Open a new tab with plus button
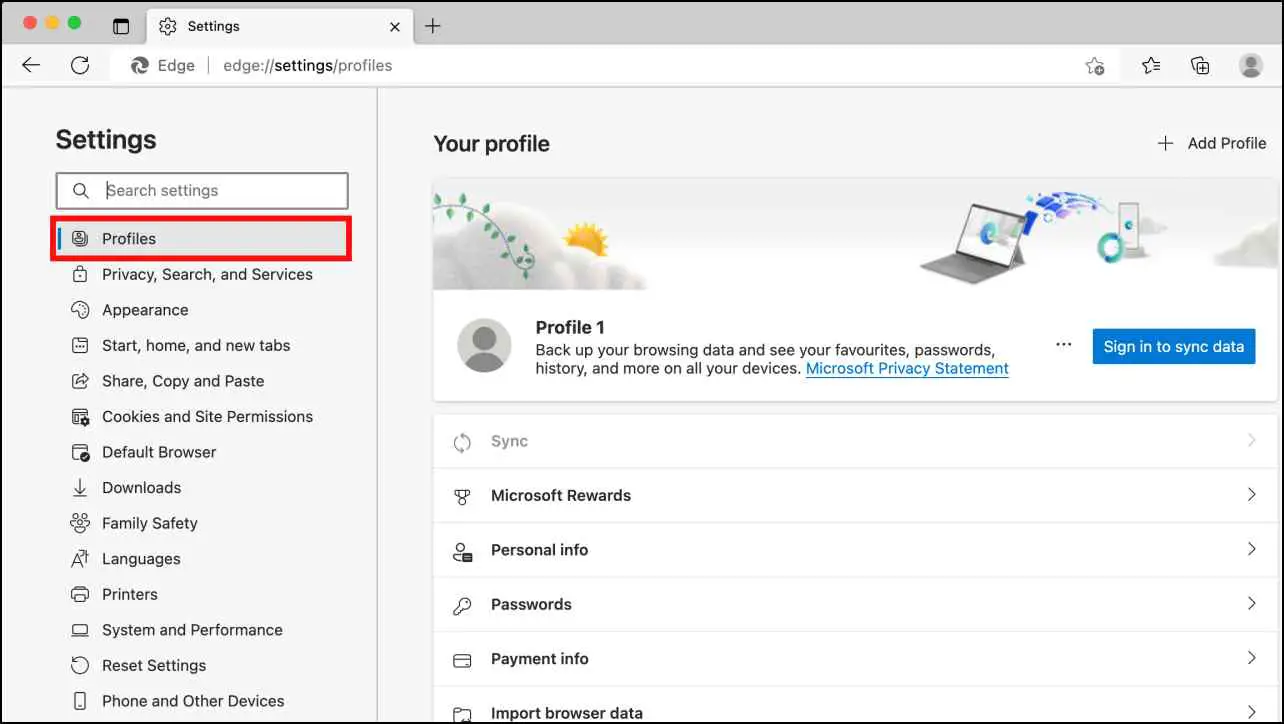 pyautogui.click(x=432, y=26)
